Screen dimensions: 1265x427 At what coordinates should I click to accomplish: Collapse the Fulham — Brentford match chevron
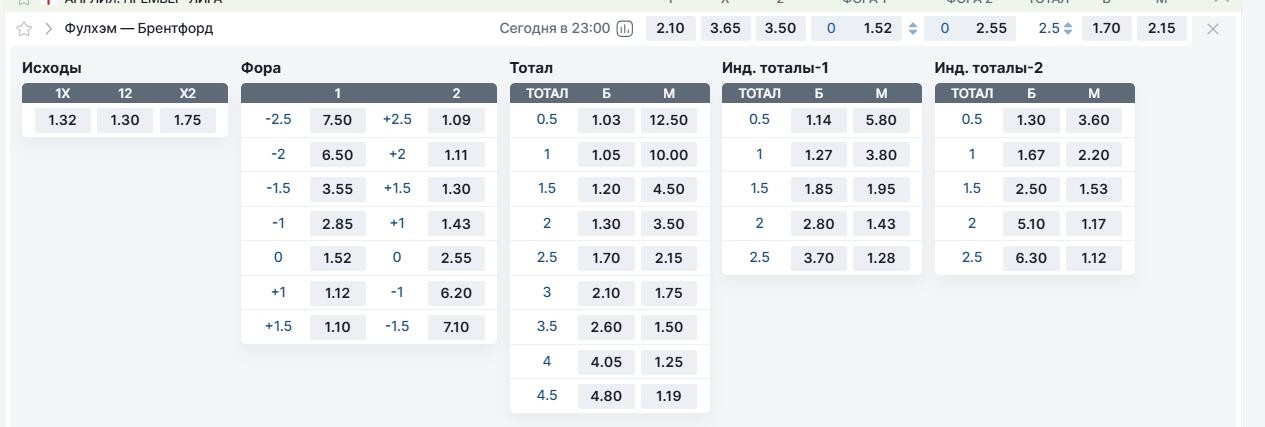pos(47,29)
